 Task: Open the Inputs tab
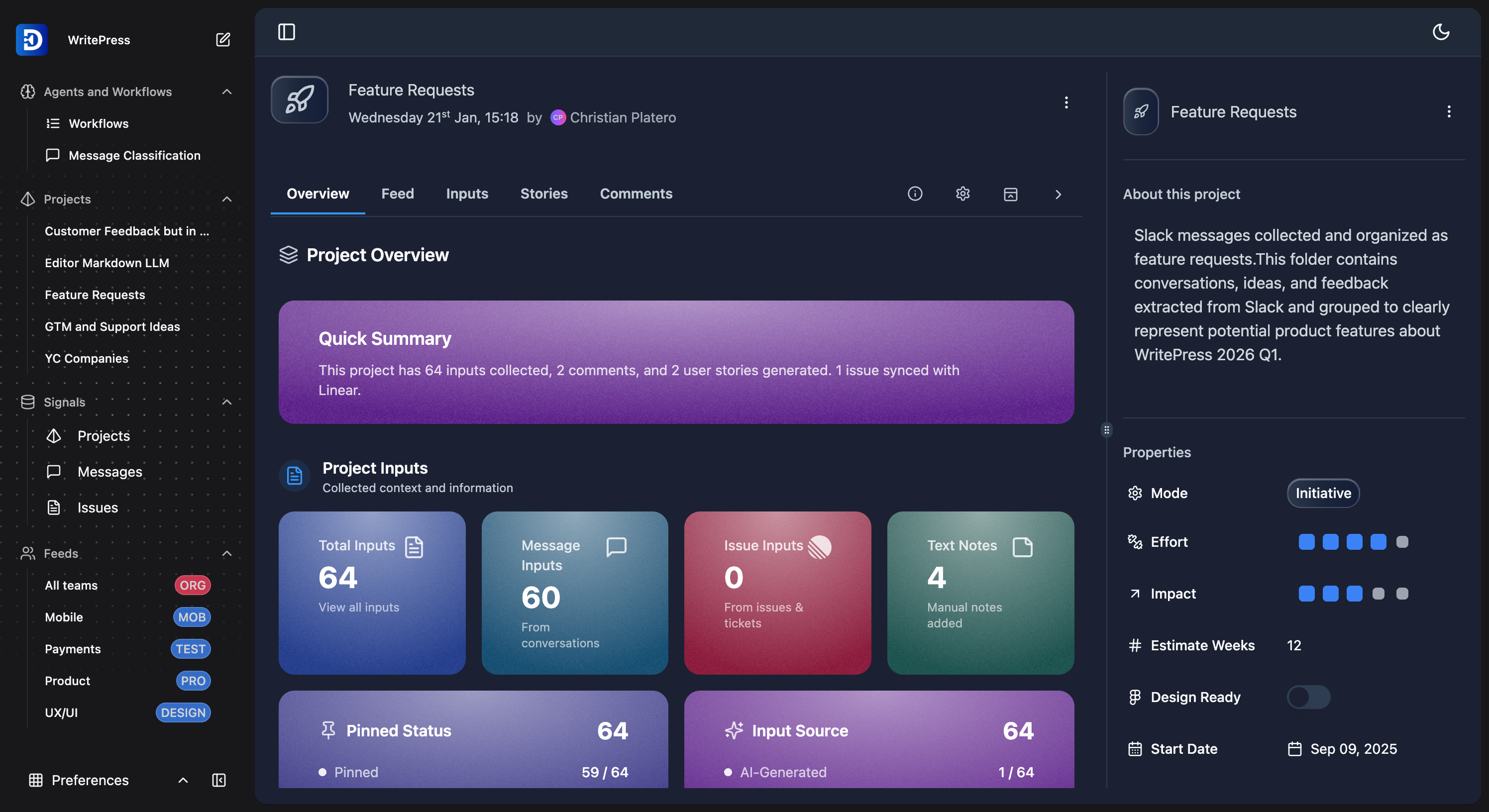466,194
